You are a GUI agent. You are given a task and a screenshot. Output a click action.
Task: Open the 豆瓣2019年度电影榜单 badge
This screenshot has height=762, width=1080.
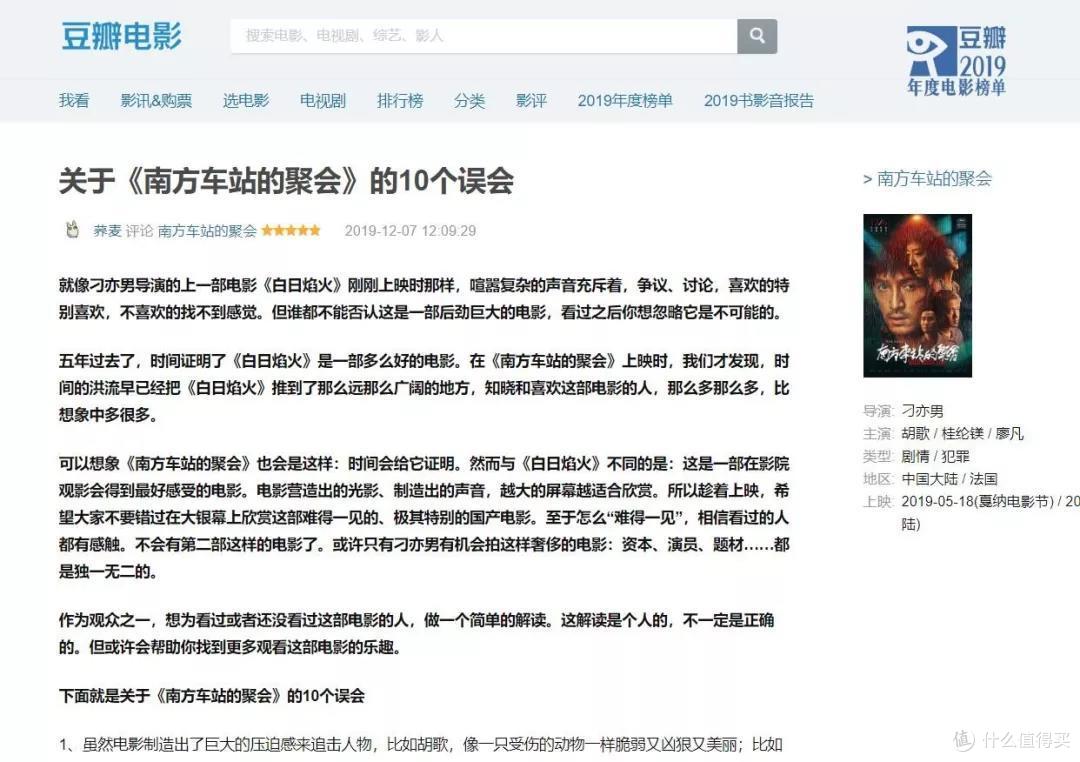[x=956, y=61]
